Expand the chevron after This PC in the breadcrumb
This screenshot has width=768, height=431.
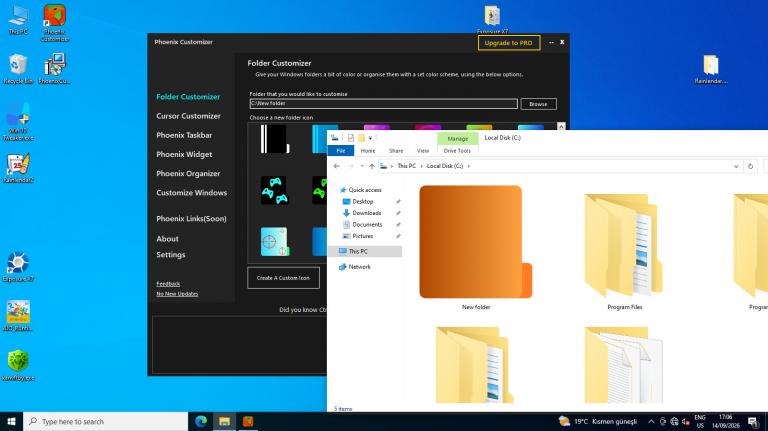(x=421, y=166)
